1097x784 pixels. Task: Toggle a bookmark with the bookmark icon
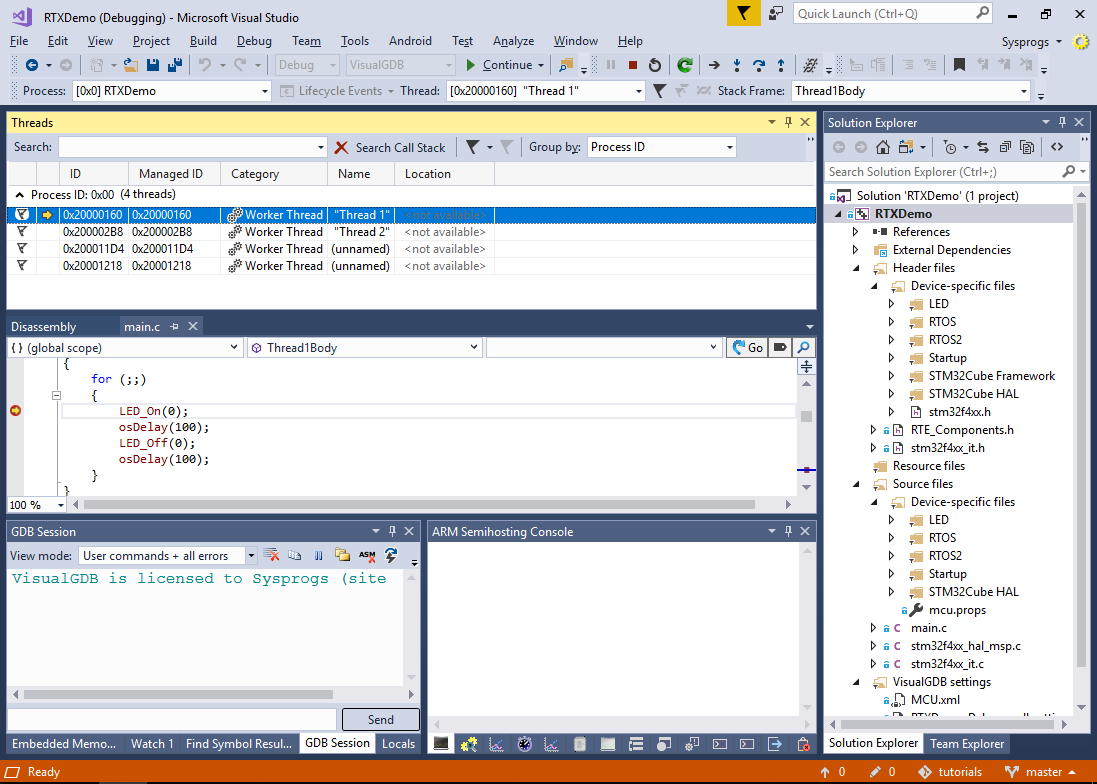click(x=959, y=65)
